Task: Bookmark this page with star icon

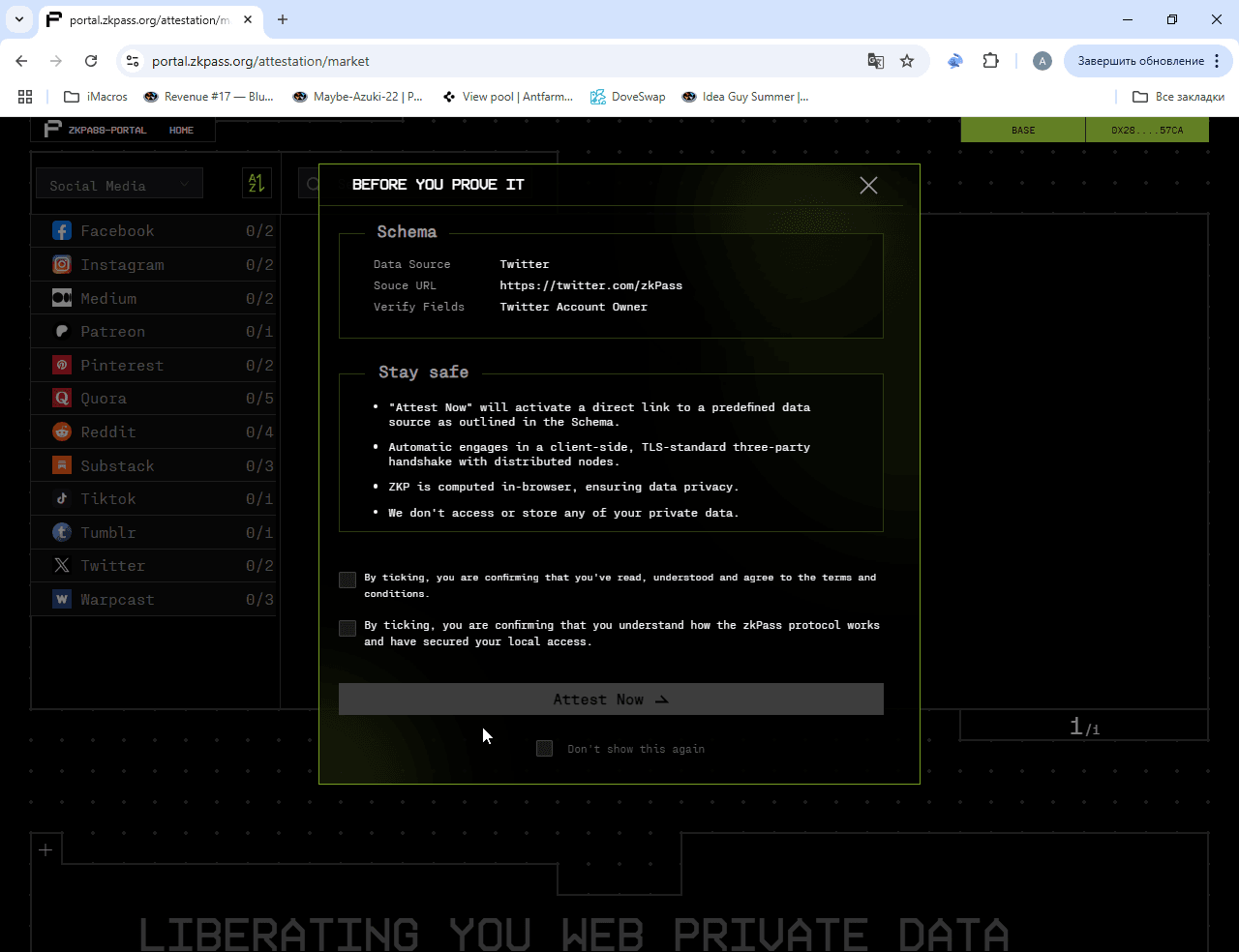Action: [907, 61]
